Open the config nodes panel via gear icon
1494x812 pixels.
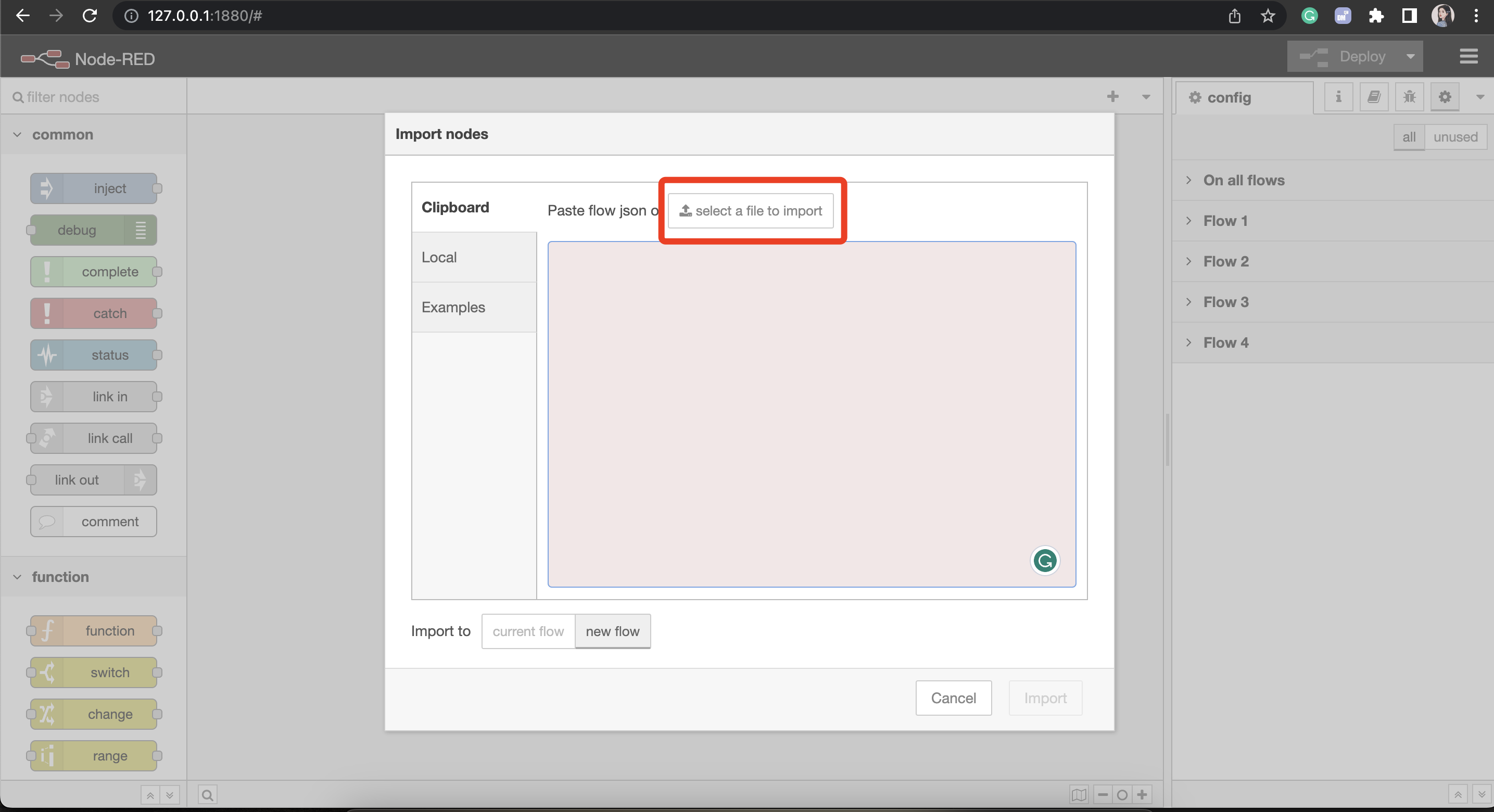tap(1445, 97)
